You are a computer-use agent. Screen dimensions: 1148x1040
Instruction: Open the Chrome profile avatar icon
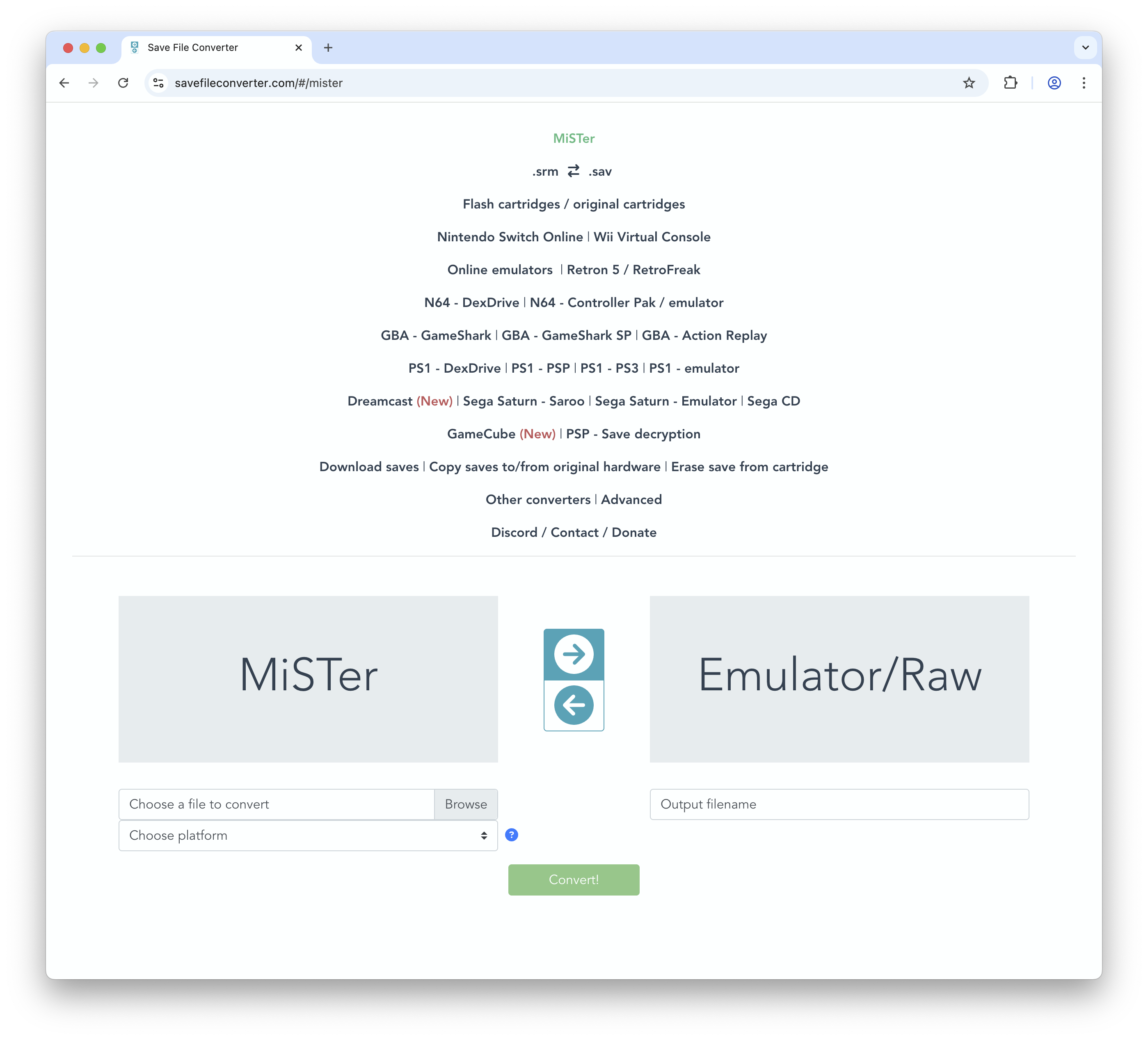click(x=1054, y=83)
